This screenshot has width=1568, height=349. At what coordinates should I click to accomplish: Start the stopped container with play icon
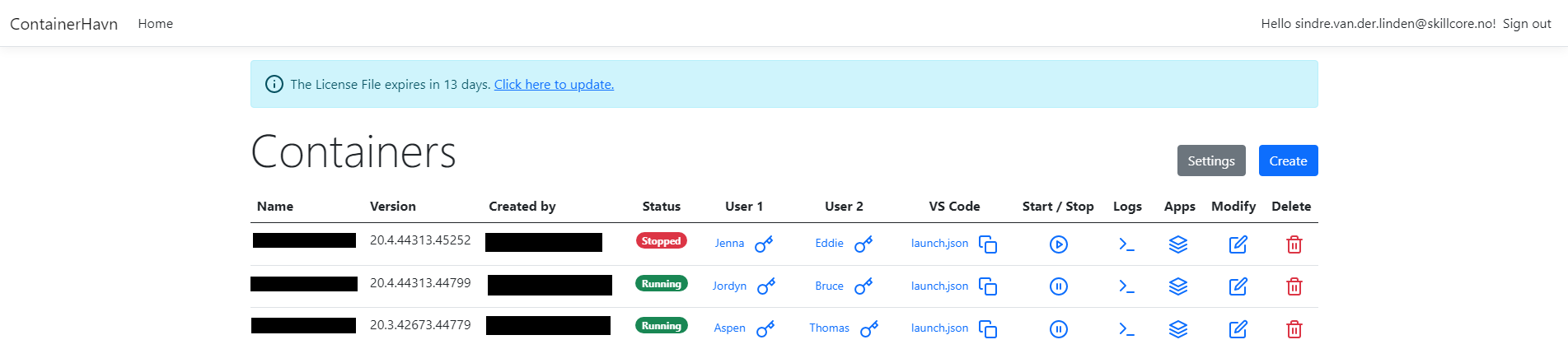coord(1058,244)
